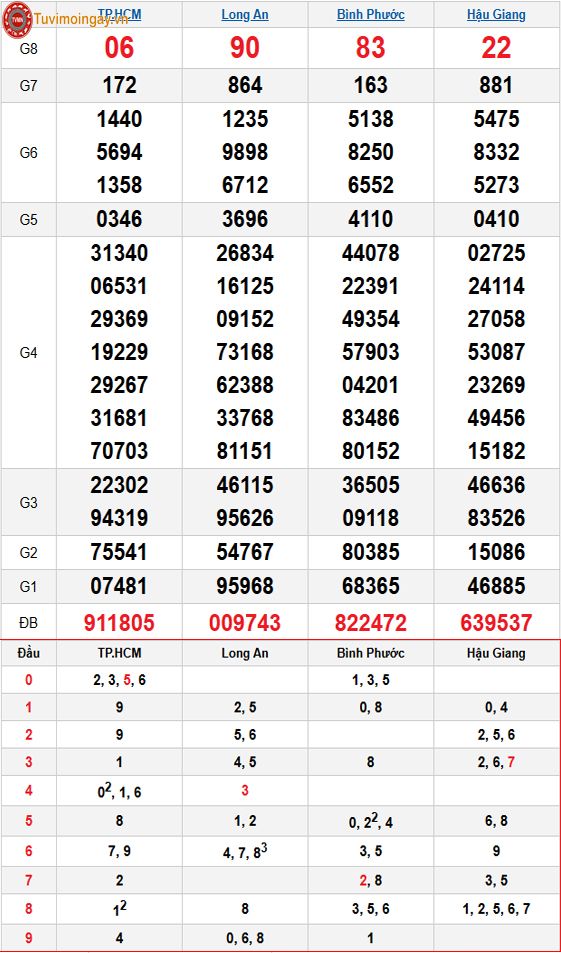This screenshot has width=561, height=953.
Task: Click TP.HCM G8 number 06
Action: tap(119, 48)
